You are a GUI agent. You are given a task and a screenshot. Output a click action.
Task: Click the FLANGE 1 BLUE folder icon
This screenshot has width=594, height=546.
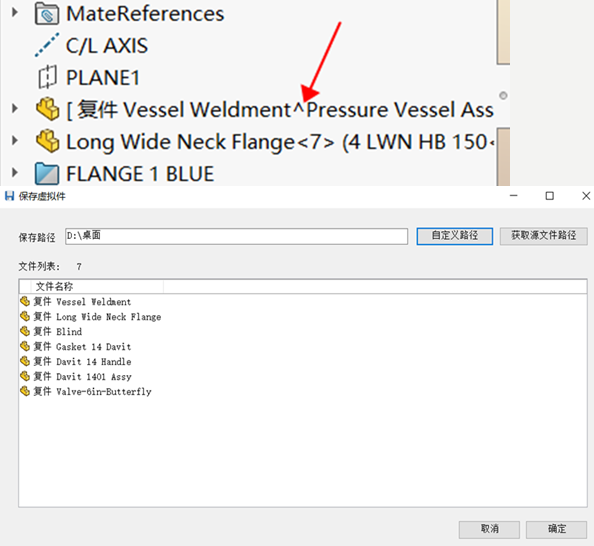click(47, 174)
